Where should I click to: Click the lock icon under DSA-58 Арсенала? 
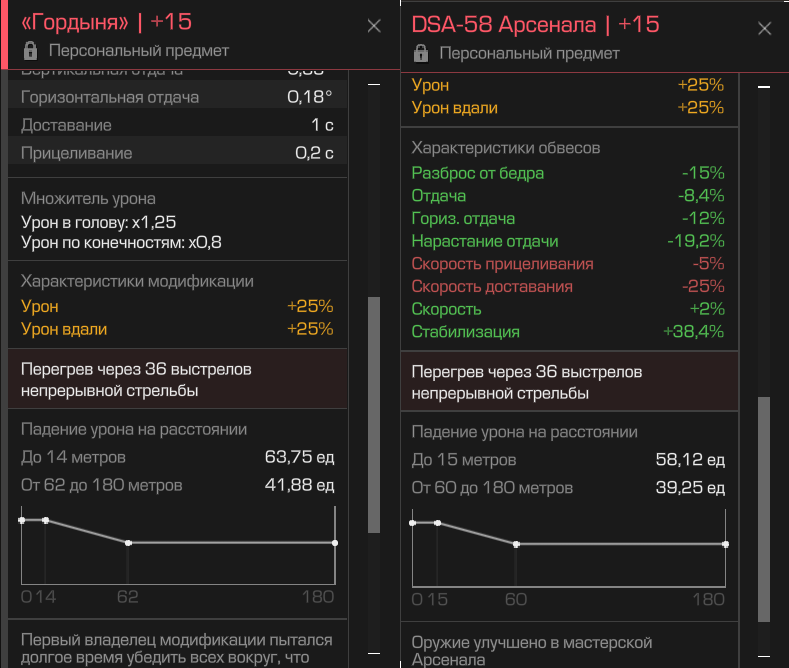click(x=421, y=53)
